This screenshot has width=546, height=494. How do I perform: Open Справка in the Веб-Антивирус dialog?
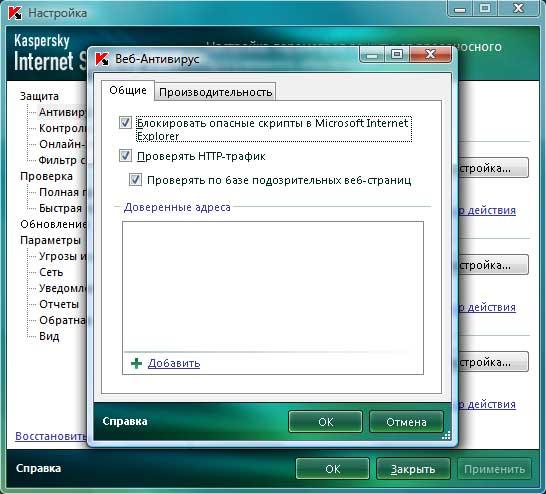(x=125, y=421)
